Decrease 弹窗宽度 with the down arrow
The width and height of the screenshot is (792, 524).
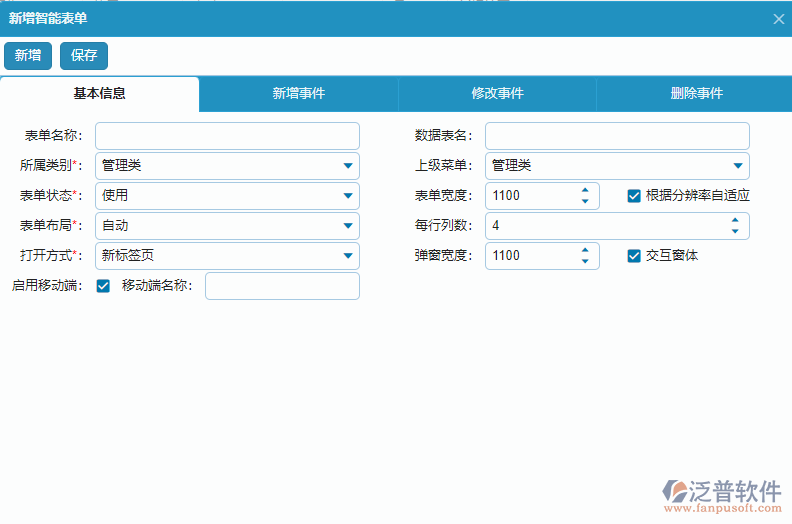(585, 262)
